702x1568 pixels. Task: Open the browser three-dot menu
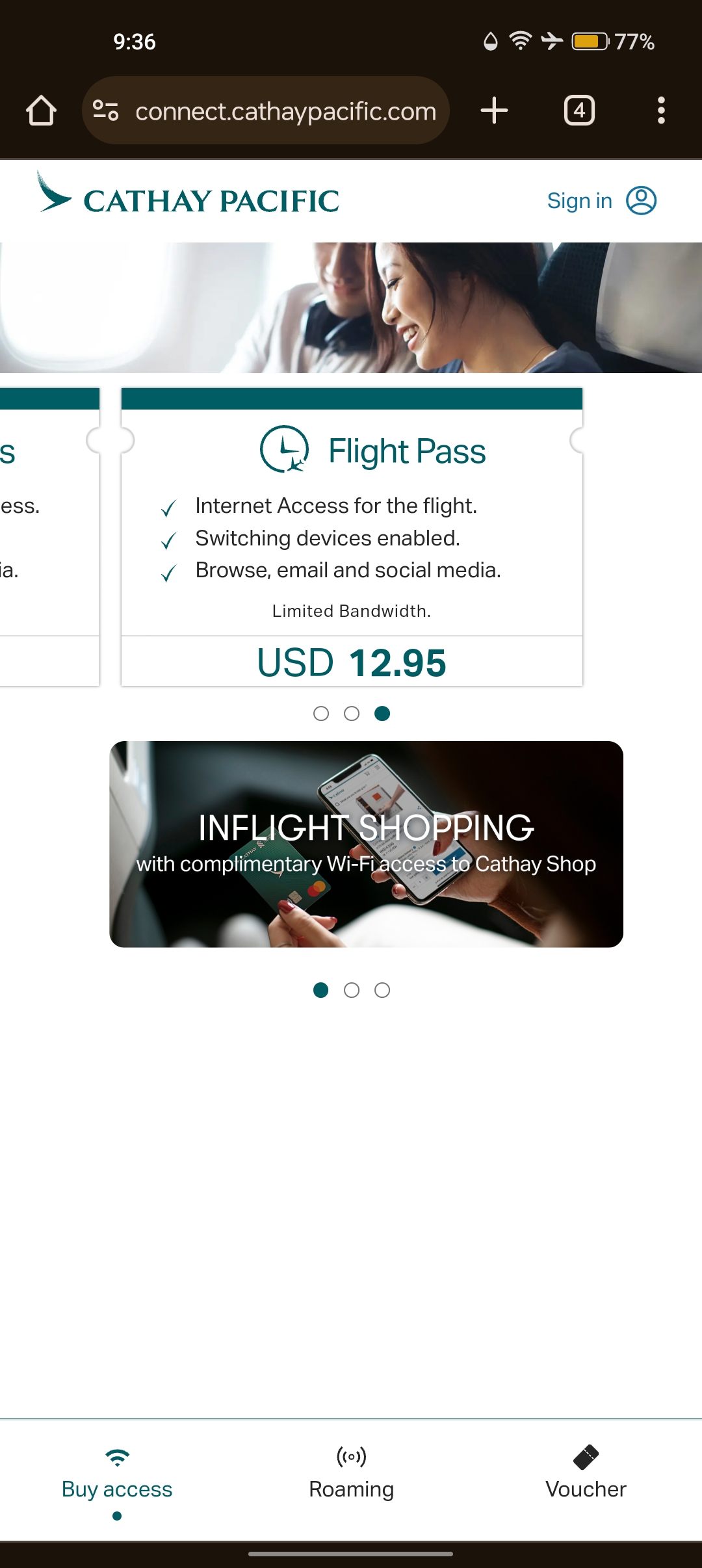(x=661, y=111)
